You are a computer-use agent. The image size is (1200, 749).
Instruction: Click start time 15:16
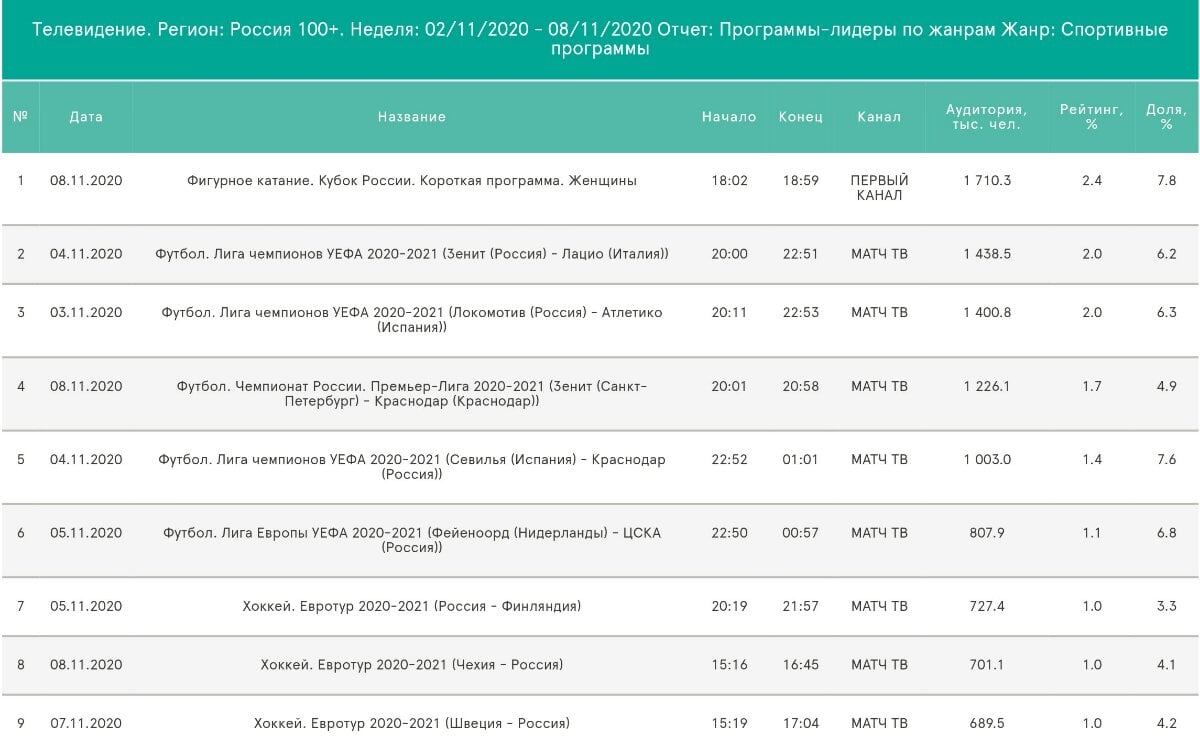pyautogui.click(x=730, y=665)
